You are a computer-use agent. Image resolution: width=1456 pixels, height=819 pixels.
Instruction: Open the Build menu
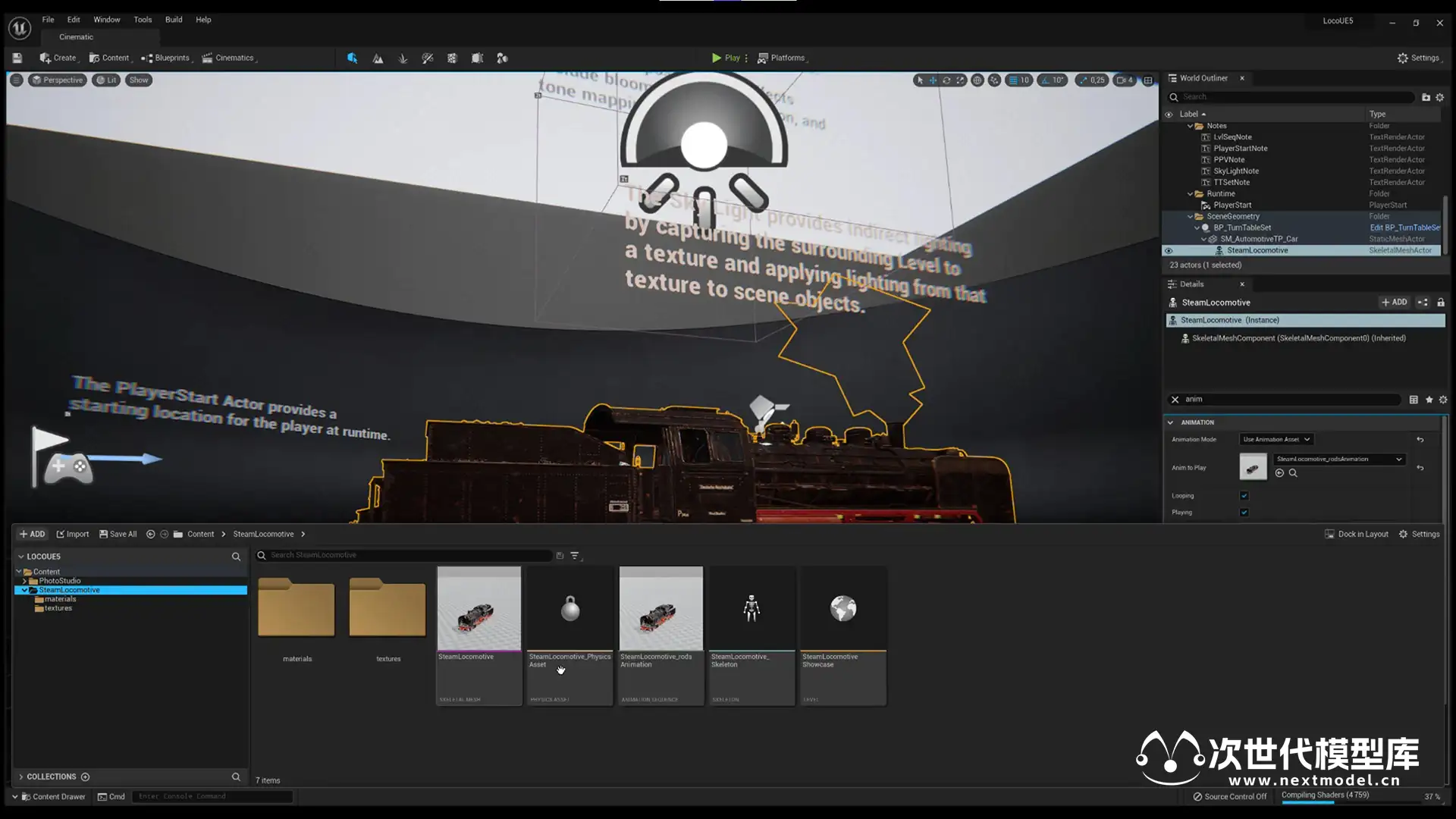[x=174, y=20]
